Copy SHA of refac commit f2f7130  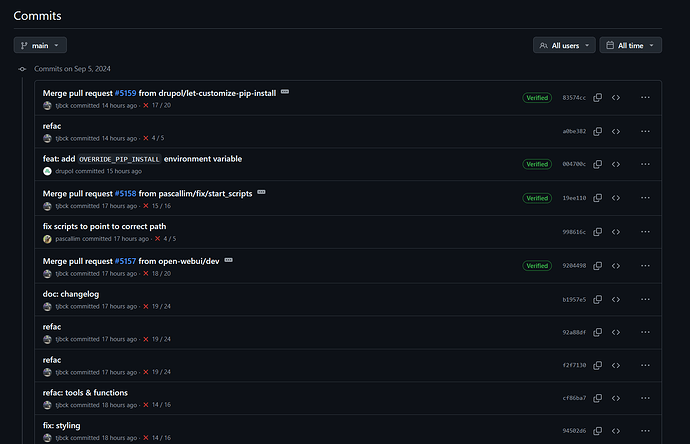click(x=597, y=365)
